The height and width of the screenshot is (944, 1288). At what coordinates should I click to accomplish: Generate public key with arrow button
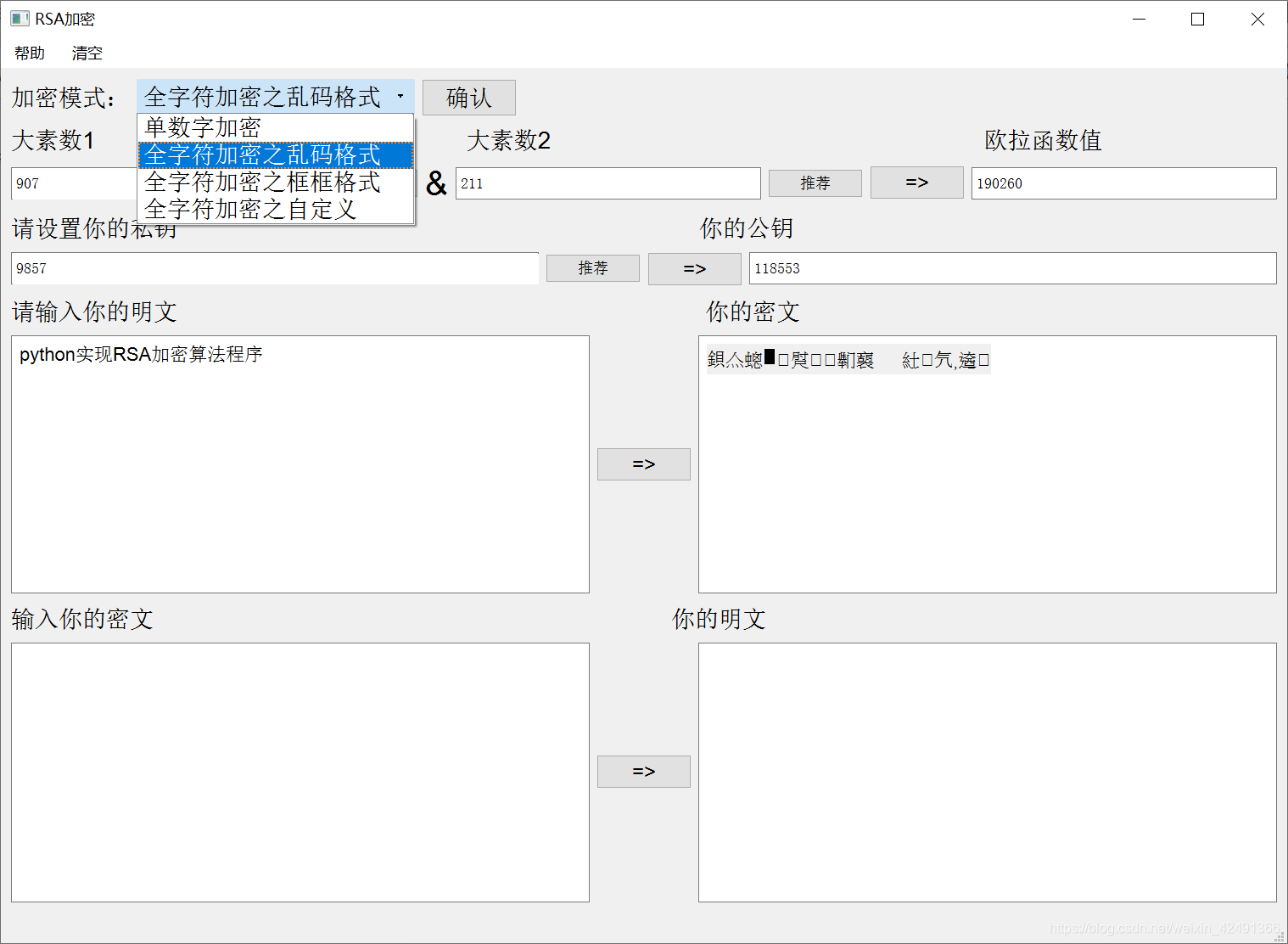pos(695,269)
